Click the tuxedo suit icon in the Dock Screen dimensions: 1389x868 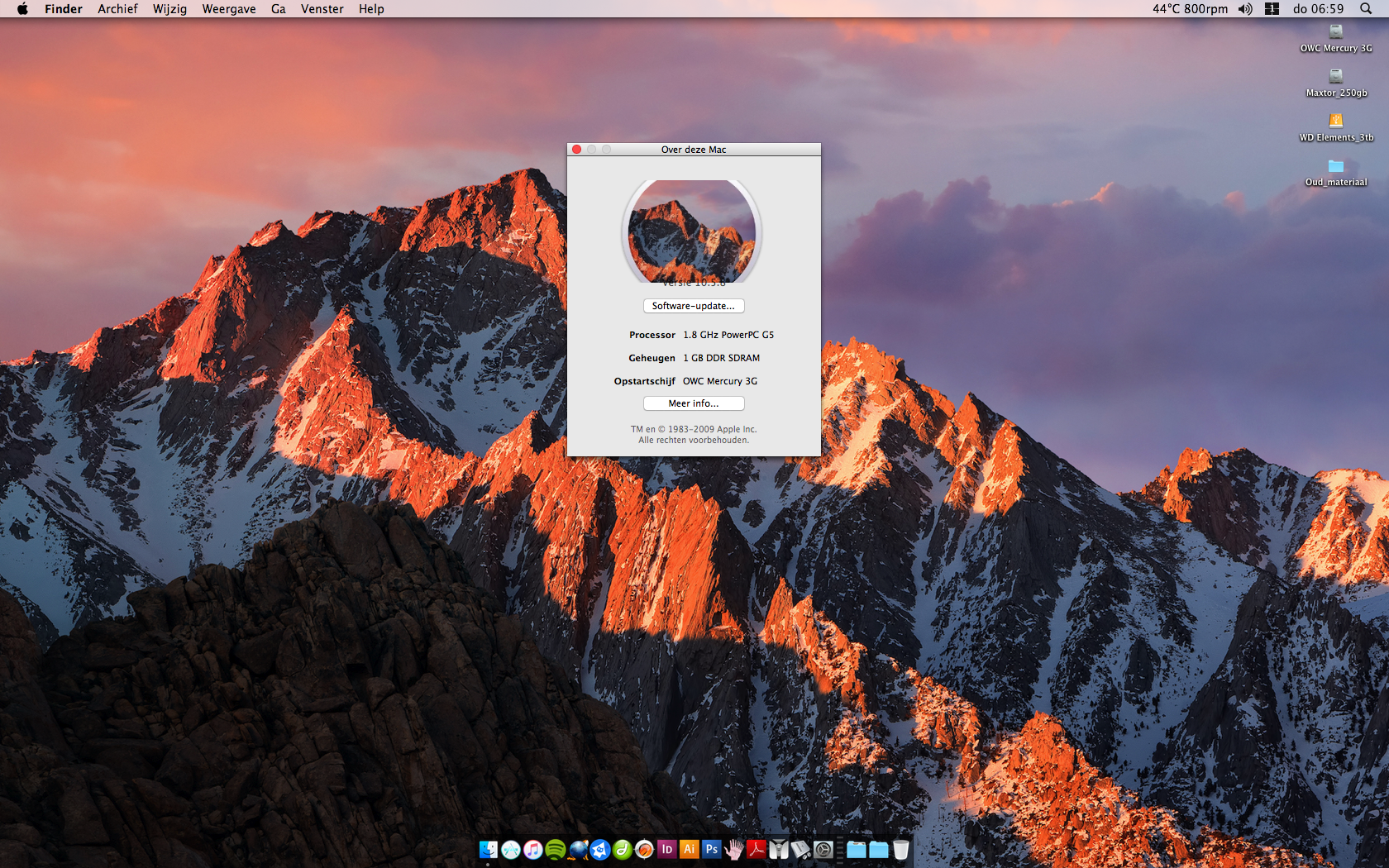pos(779,849)
